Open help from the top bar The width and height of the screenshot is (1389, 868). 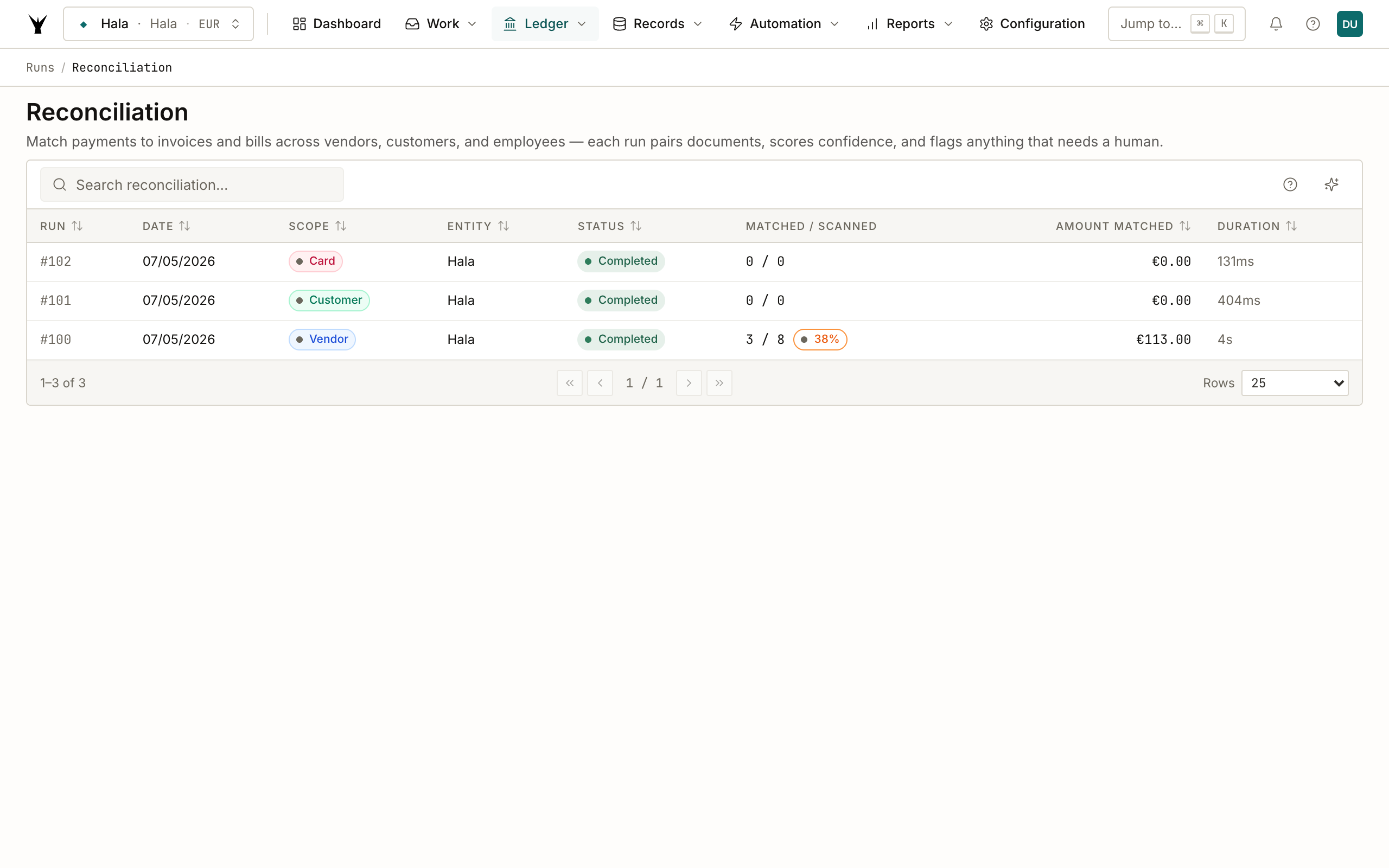point(1312,23)
